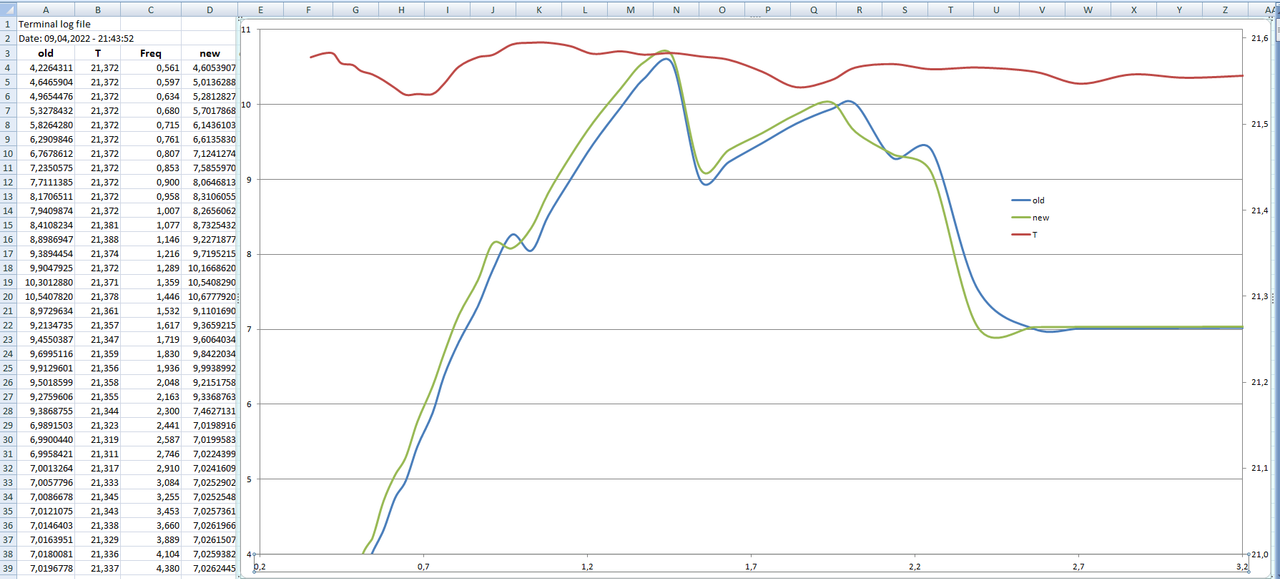Click right axis label 21,1
Screen dimensions: 1280x579
[1259, 468]
